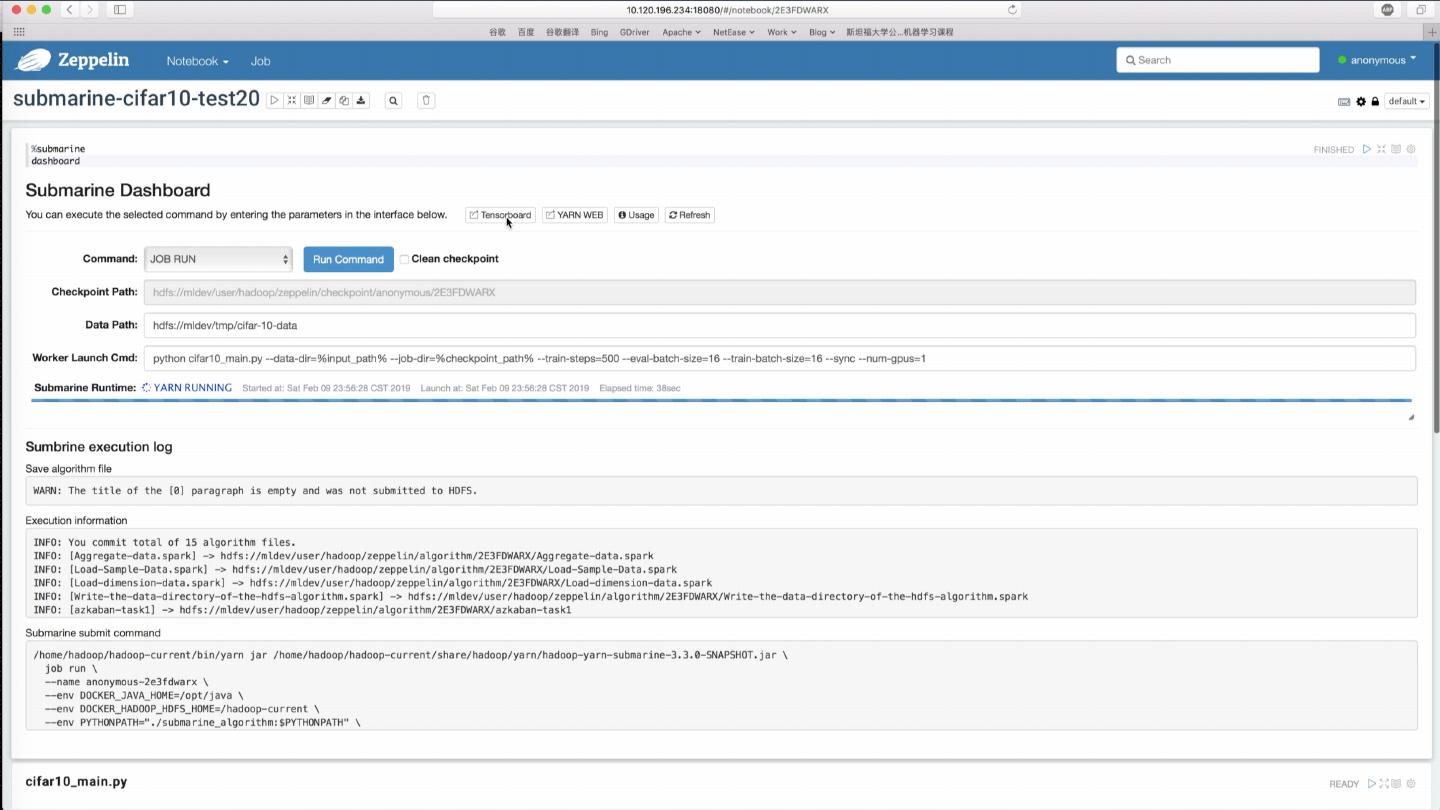Clone this note with the copy icon

click(344, 100)
